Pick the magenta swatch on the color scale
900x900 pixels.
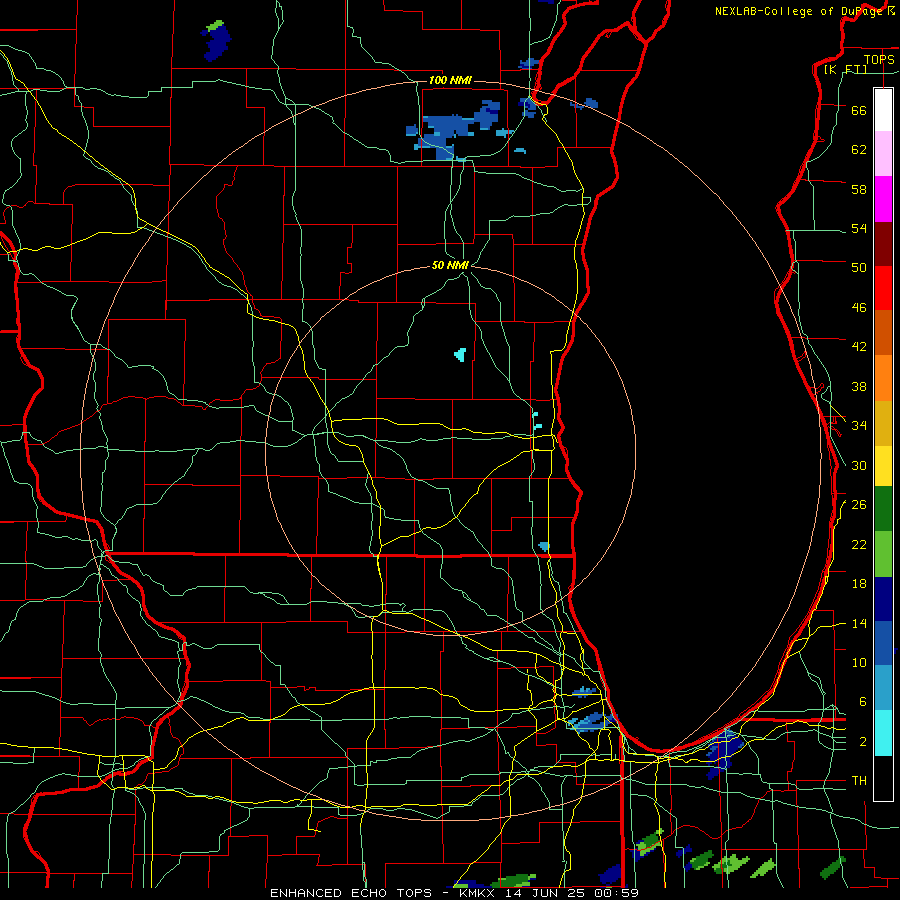coord(883,199)
